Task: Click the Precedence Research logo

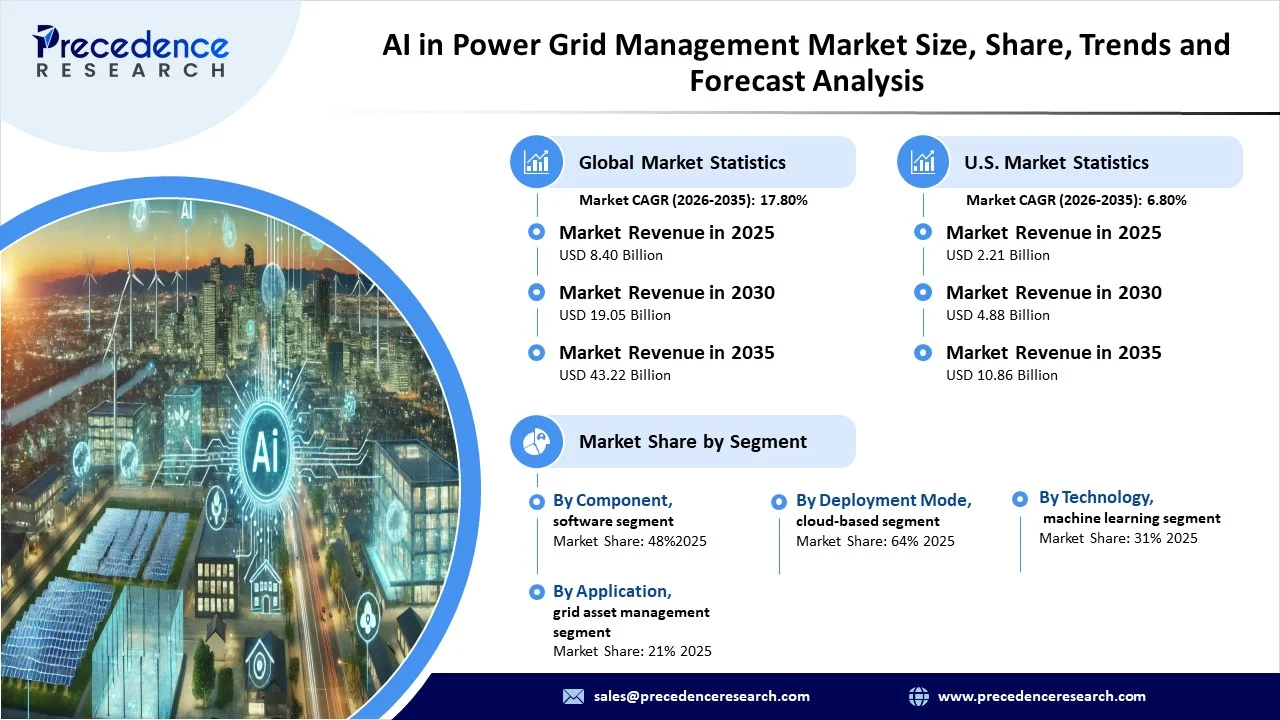Action: click(131, 51)
